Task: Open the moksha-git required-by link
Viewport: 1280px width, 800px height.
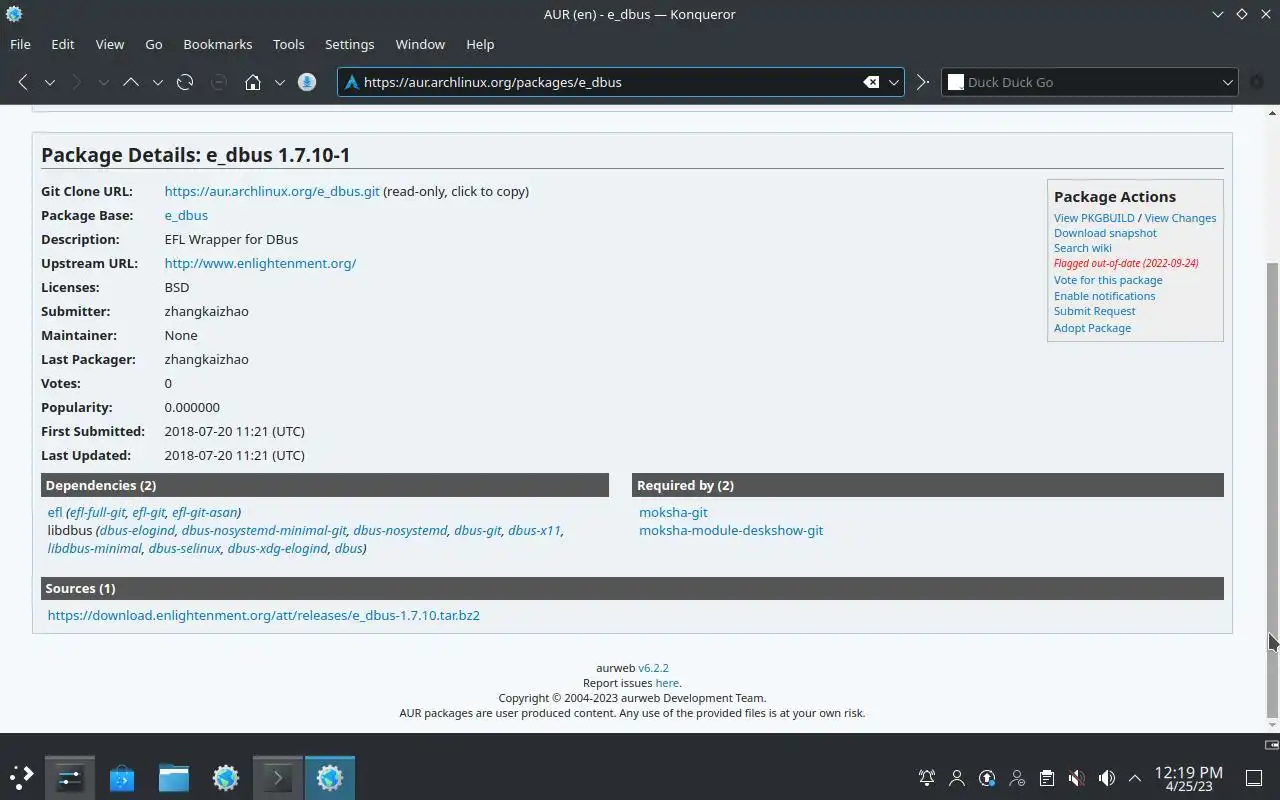Action: 673,512
